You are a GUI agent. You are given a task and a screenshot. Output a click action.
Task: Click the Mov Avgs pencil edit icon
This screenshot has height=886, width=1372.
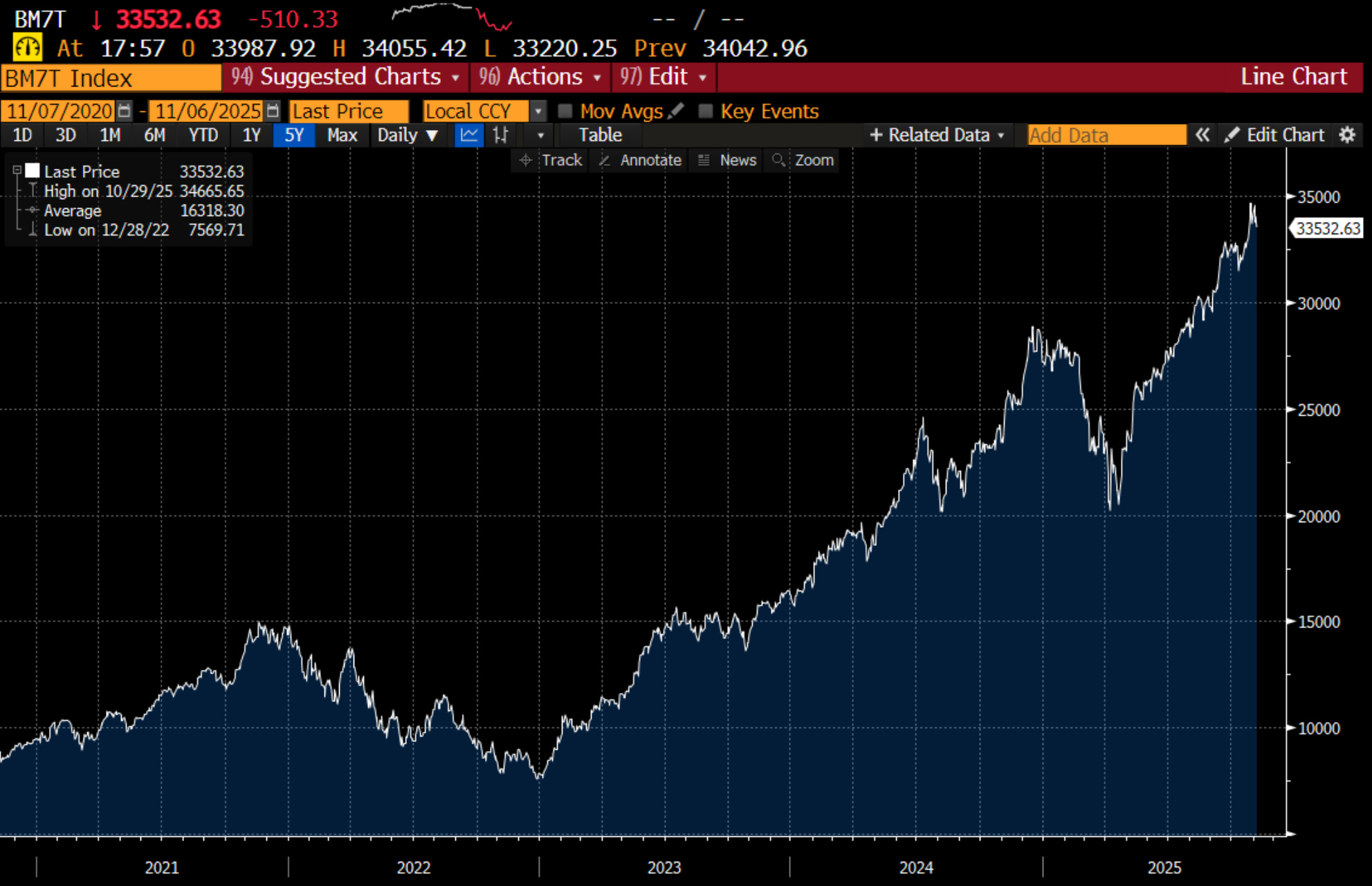[677, 111]
